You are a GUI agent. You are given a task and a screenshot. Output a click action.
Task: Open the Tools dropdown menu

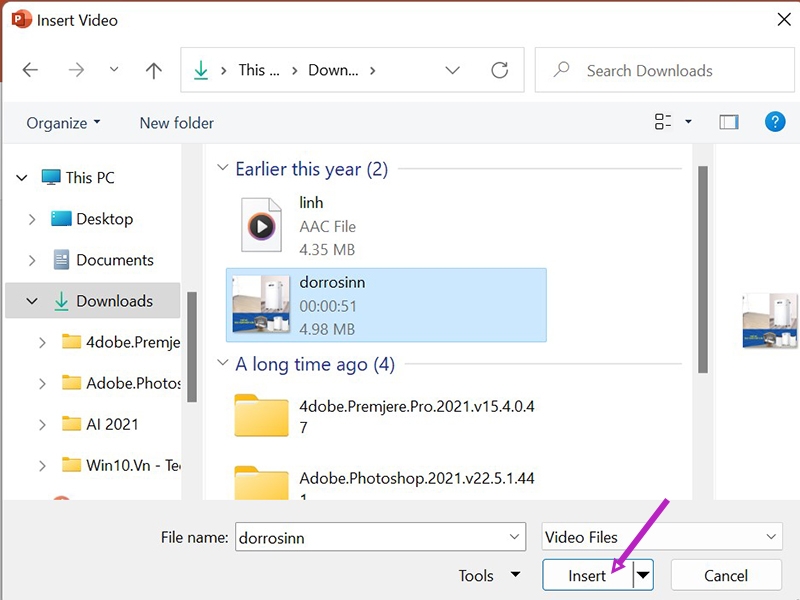(489, 576)
